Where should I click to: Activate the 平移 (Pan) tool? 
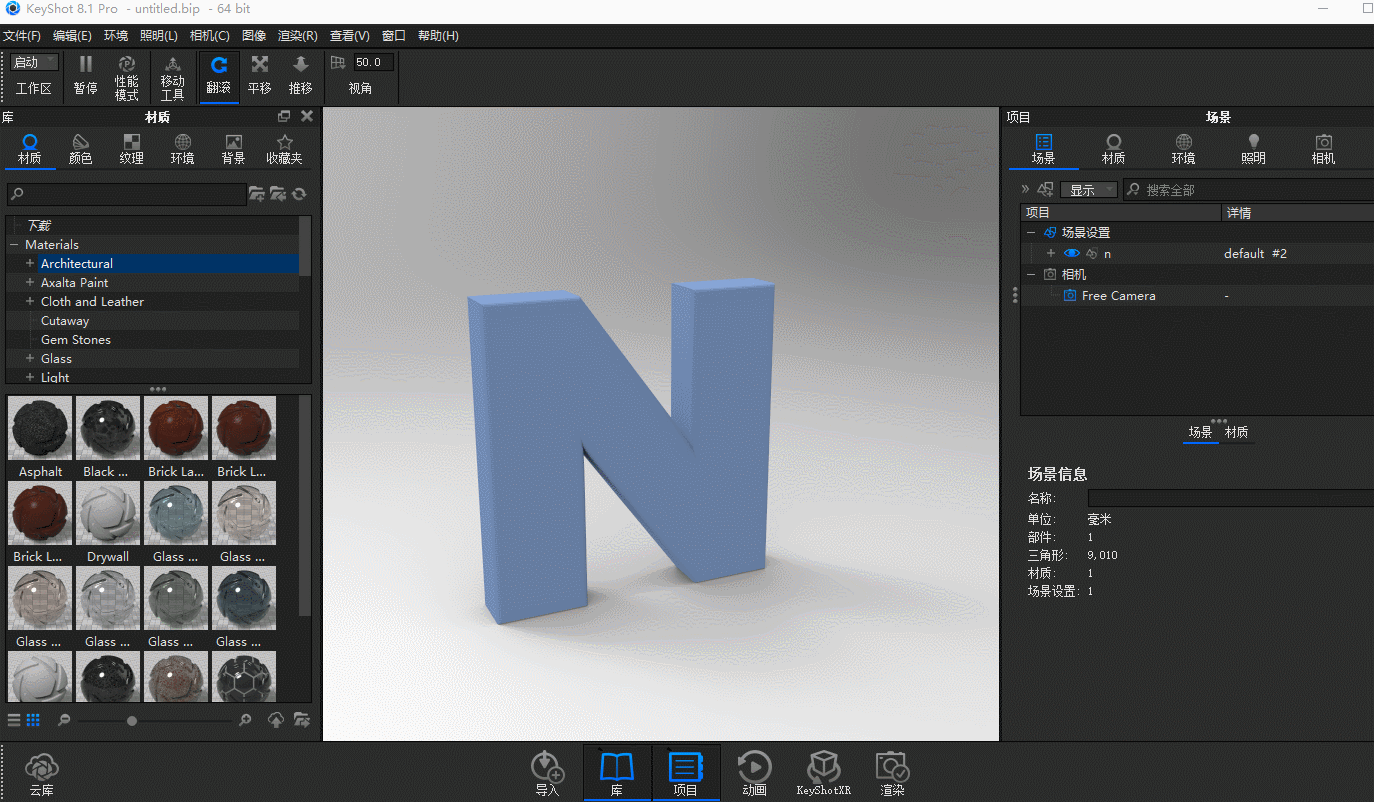(259, 75)
